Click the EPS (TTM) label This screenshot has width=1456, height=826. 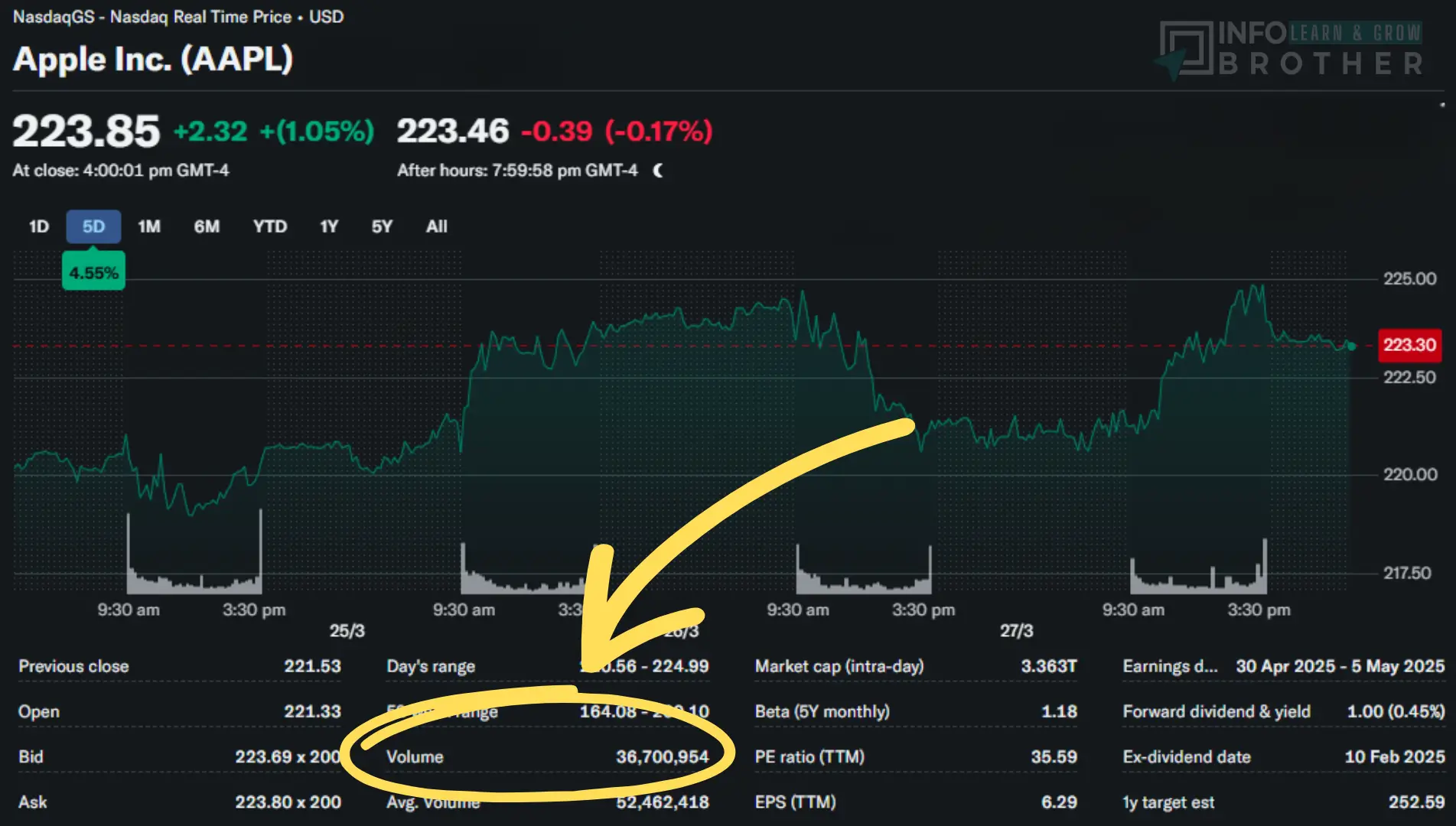point(795,802)
